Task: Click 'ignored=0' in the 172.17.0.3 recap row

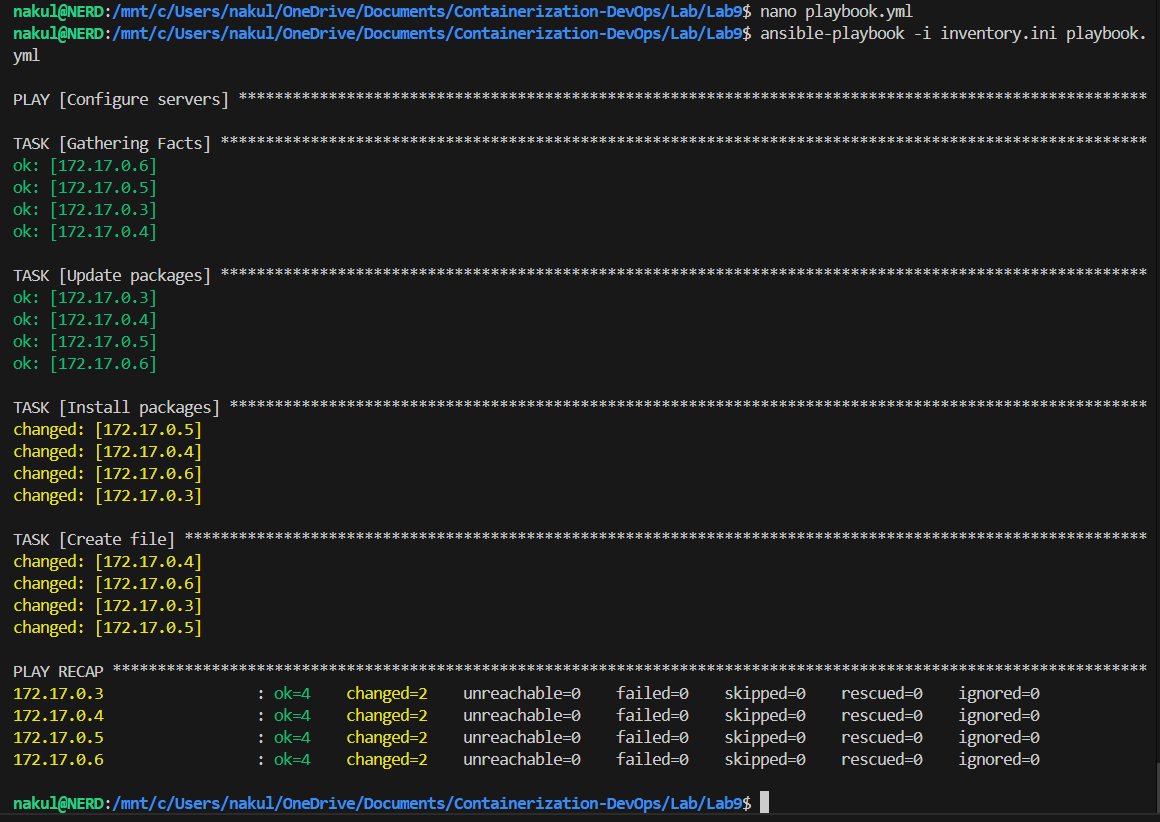Action: coord(999,694)
